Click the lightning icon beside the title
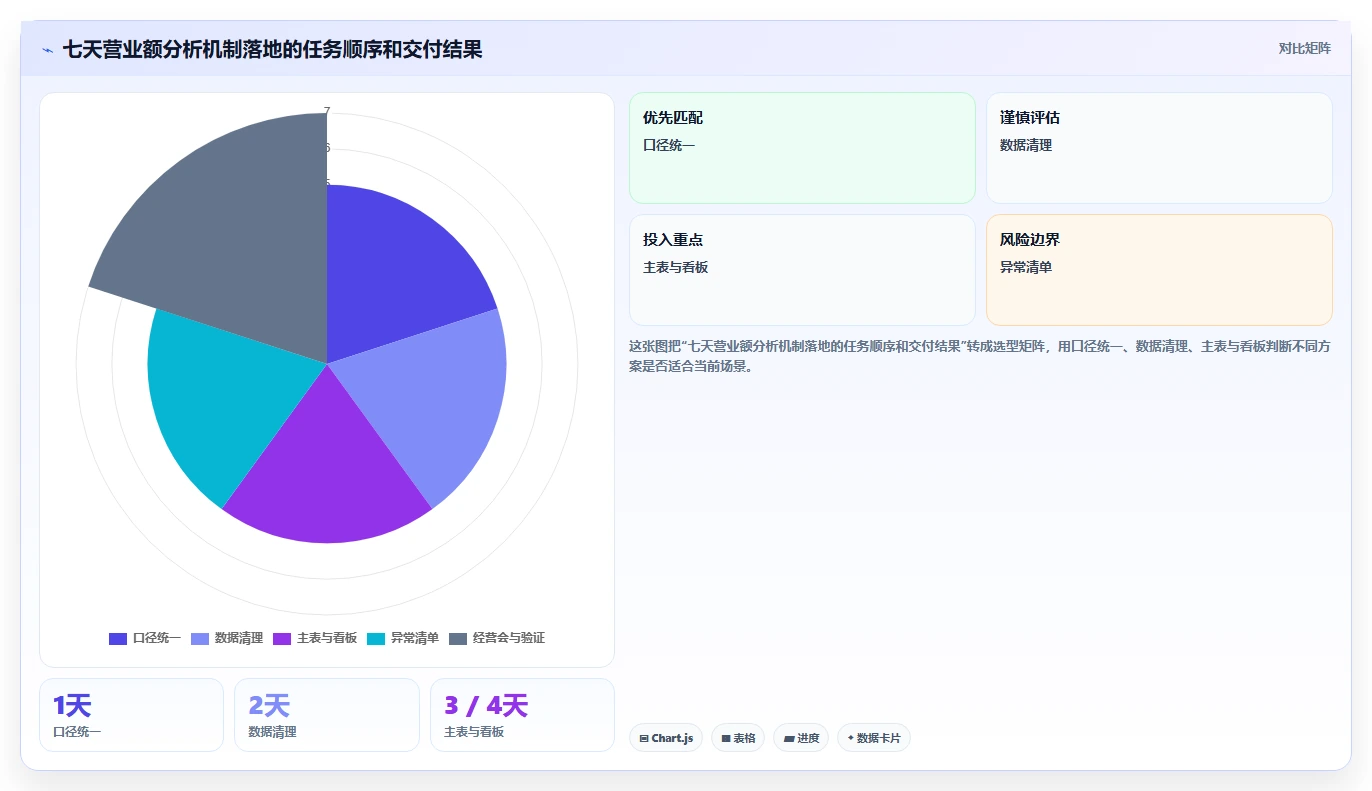The height and width of the screenshot is (791, 1372). coord(47,50)
